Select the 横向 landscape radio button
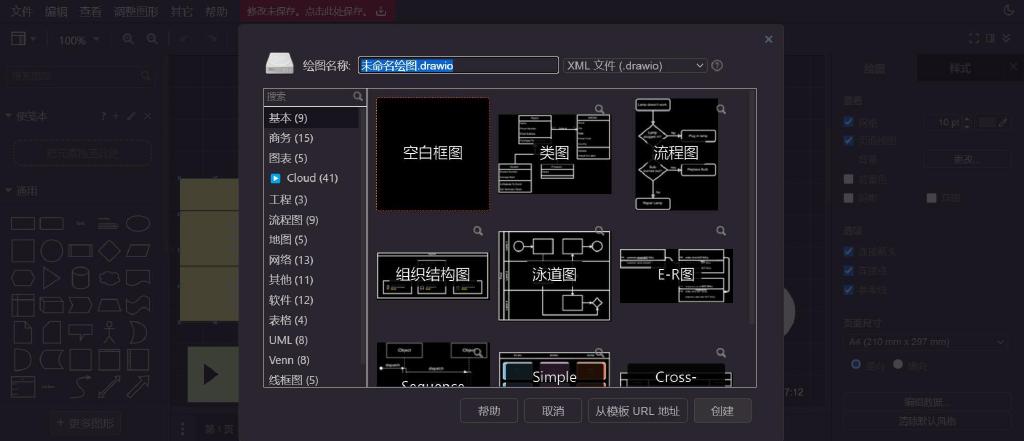Screen dimensions: 1024x441 898,365
